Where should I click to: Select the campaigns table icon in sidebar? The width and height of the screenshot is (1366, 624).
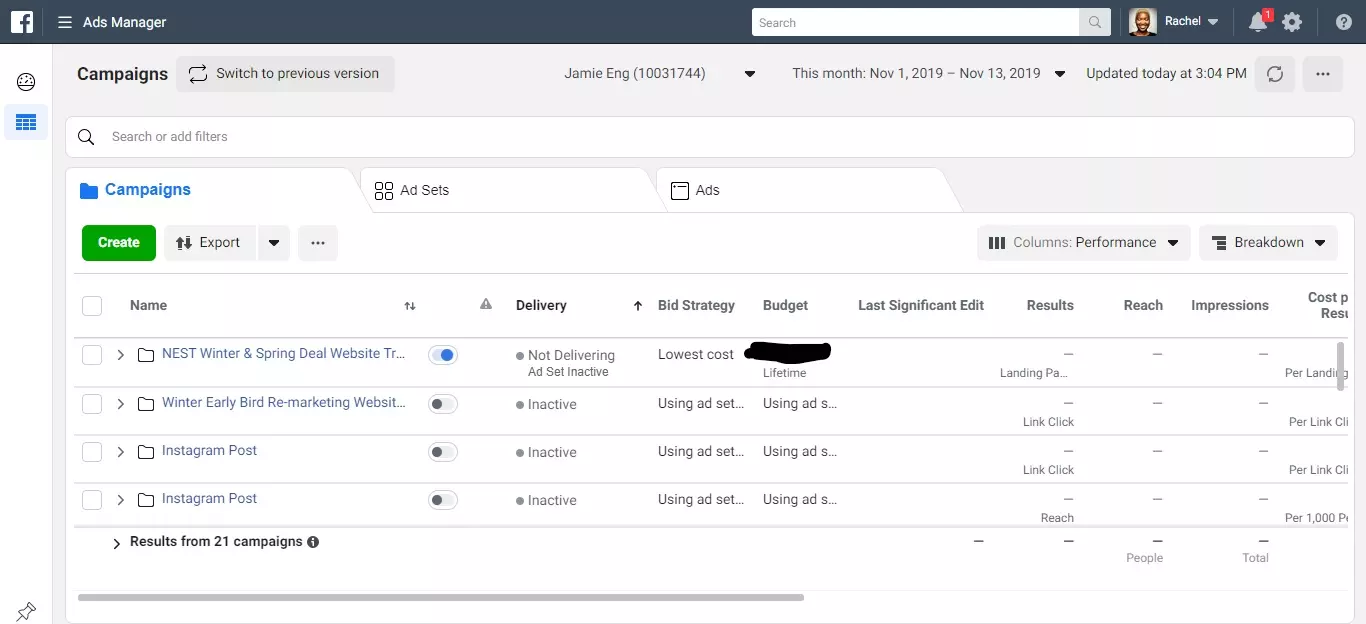coord(26,122)
